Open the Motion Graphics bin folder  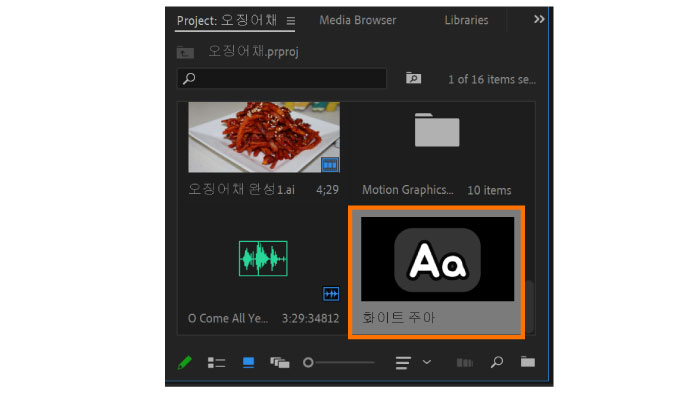(x=437, y=130)
